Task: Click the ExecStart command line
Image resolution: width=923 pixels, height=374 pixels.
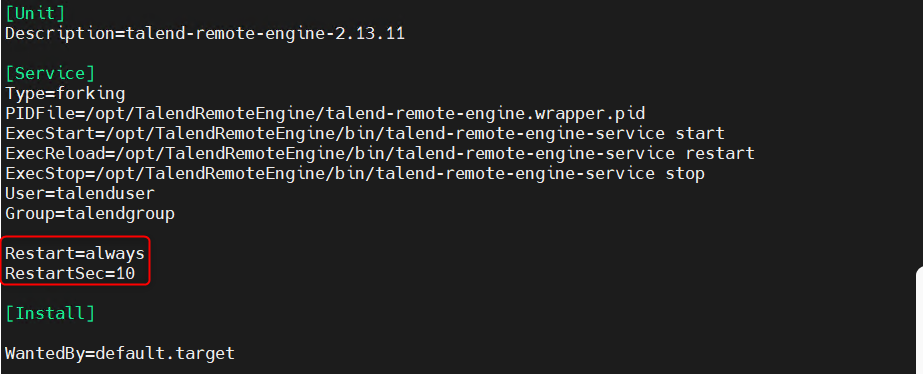Action: coord(365,133)
